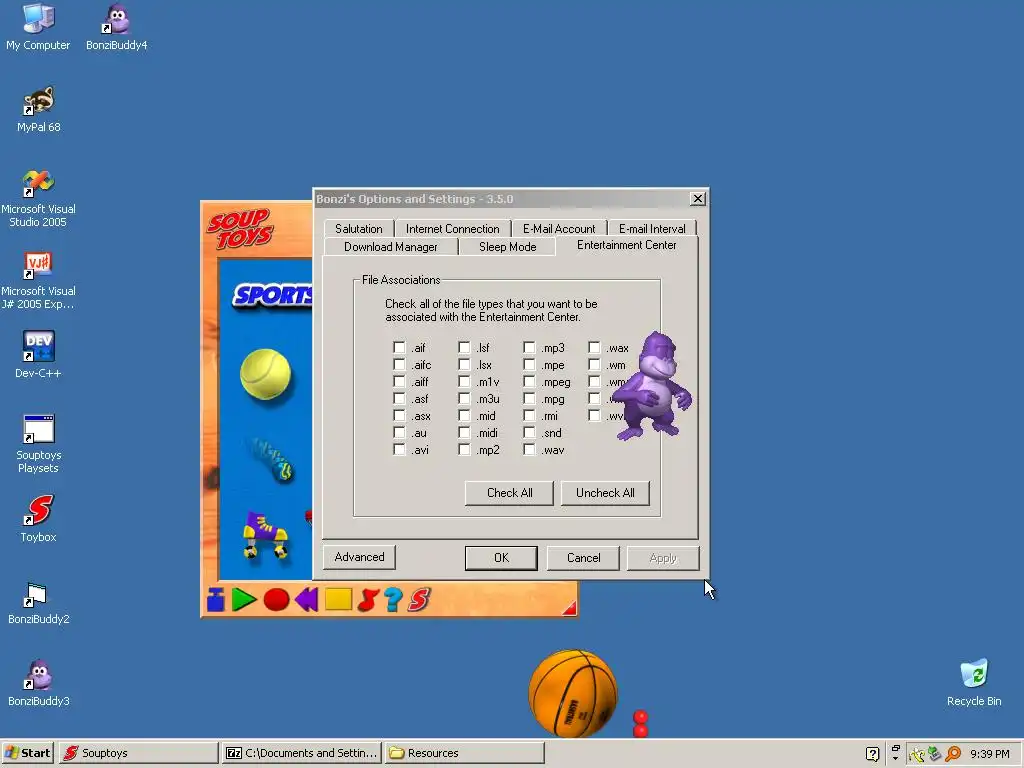Switch to the E-mail Interval tab
The width and height of the screenshot is (1024, 768).
coord(652,229)
